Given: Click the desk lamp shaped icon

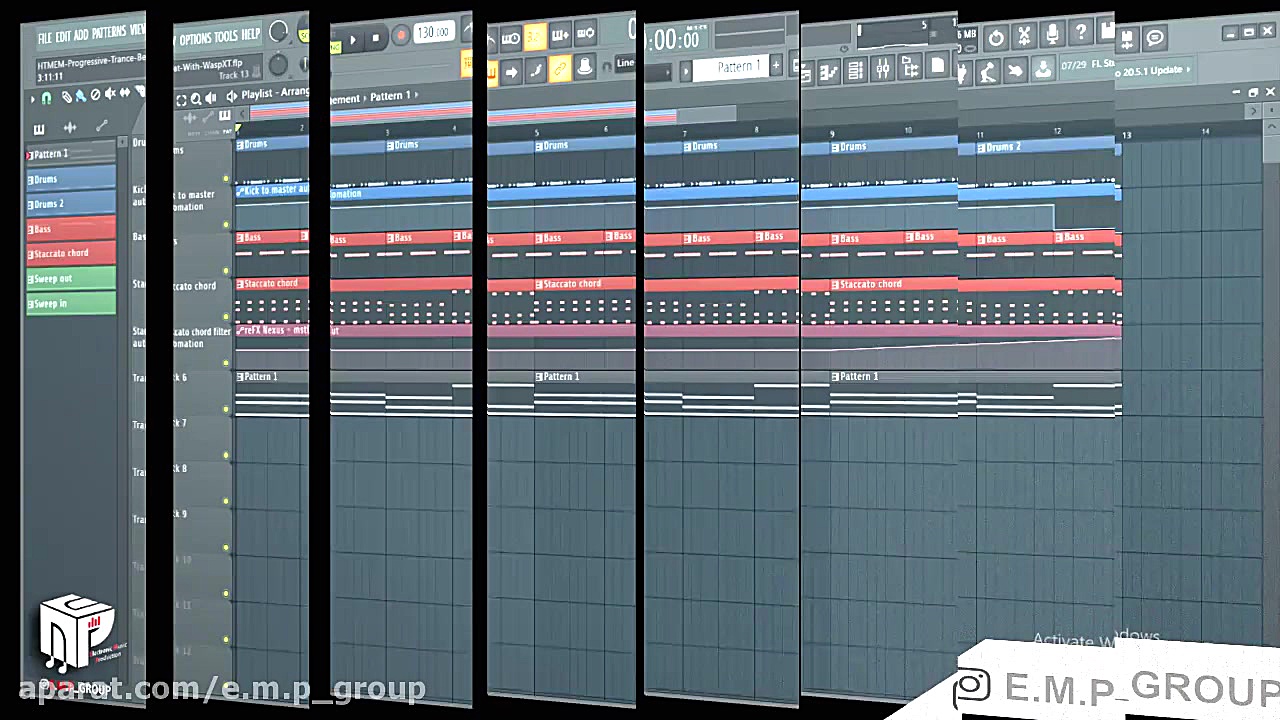Looking at the screenshot, I should pos(989,71).
